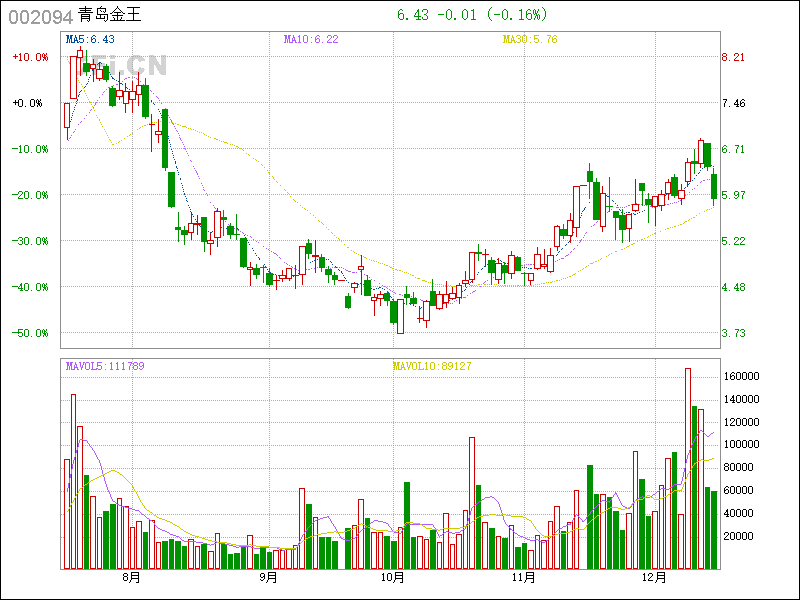Select the MA30:5.76 indicator label
The width and height of the screenshot is (800, 600).
click(530, 39)
